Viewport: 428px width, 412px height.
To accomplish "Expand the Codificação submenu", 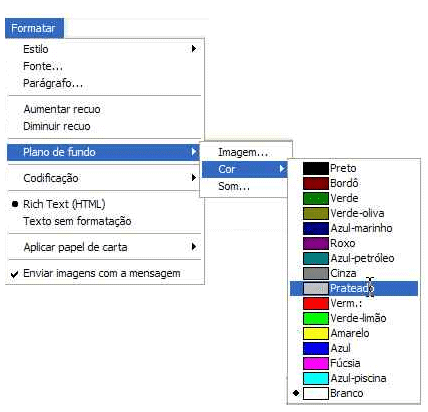I will pos(105,178).
